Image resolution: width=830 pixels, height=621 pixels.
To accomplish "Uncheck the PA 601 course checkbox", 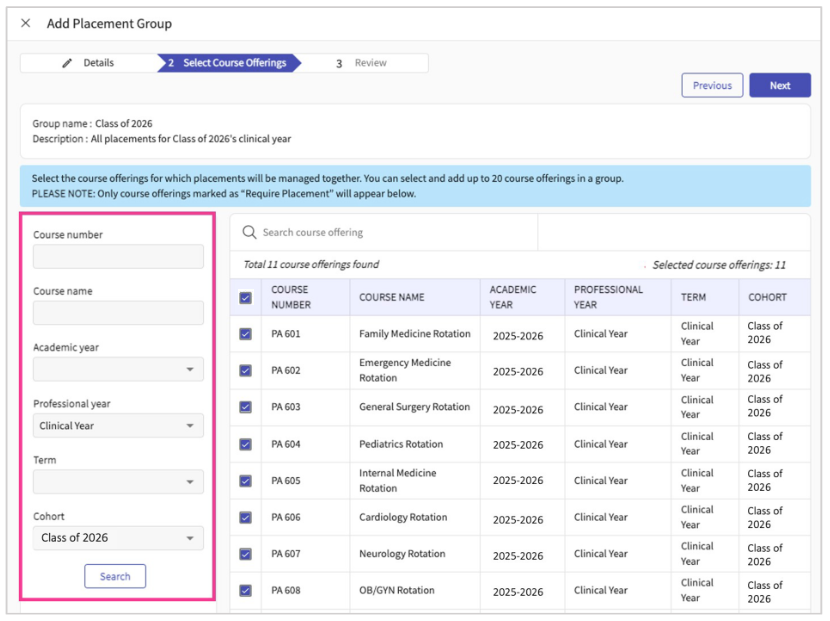I will coord(246,334).
